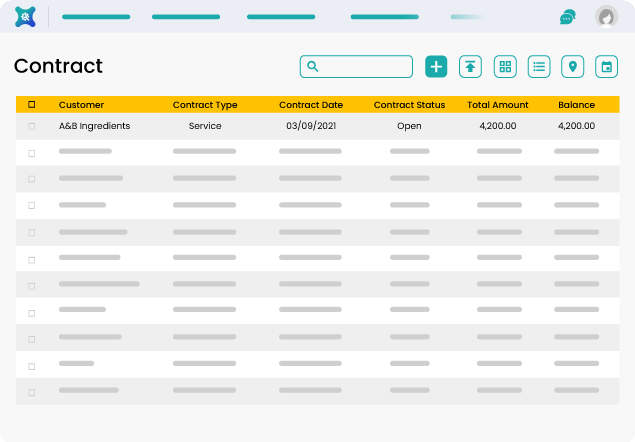Open the user profile avatar
This screenshot has height=442, width=635.
606,17
